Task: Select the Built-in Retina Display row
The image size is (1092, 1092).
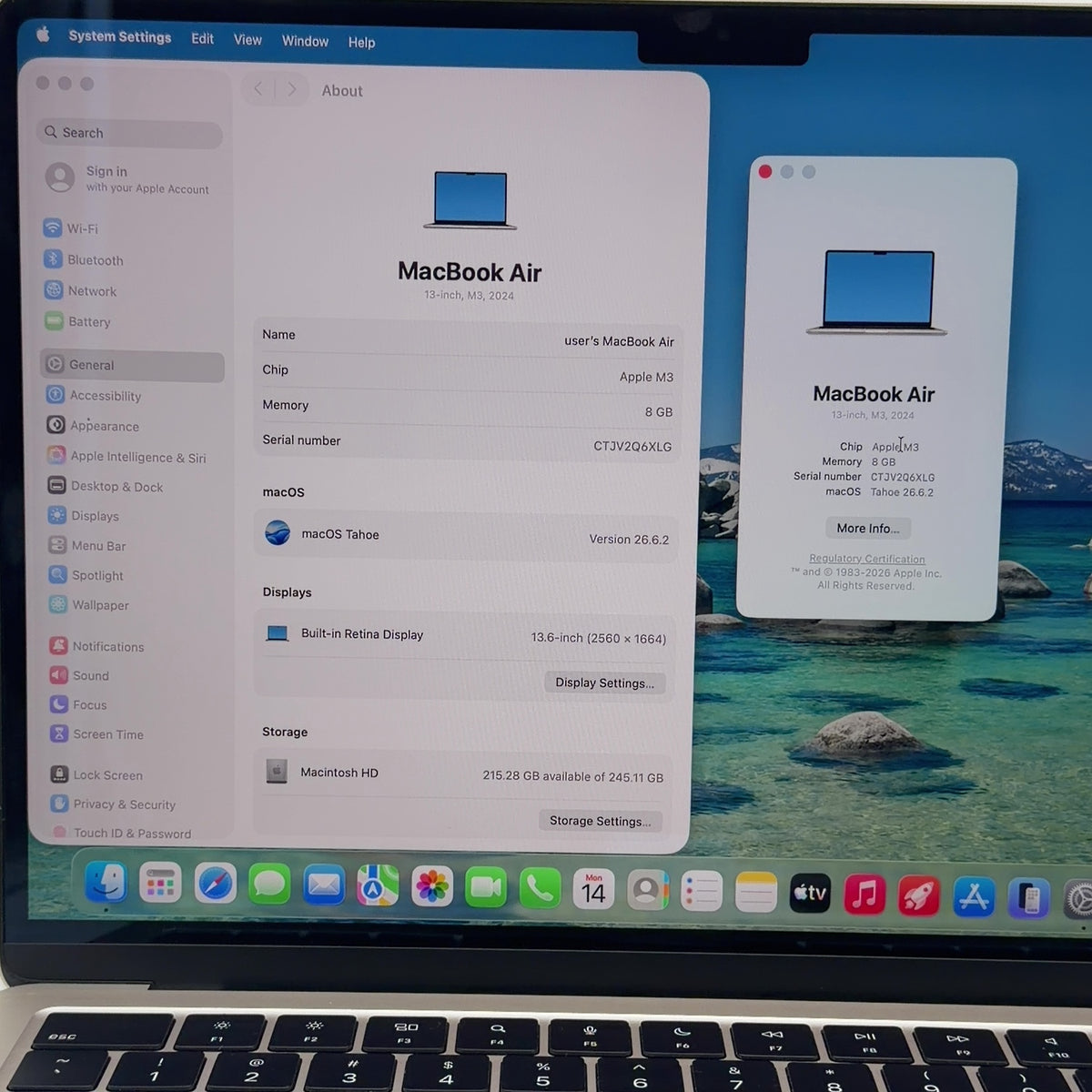Action: coord(466,635)
